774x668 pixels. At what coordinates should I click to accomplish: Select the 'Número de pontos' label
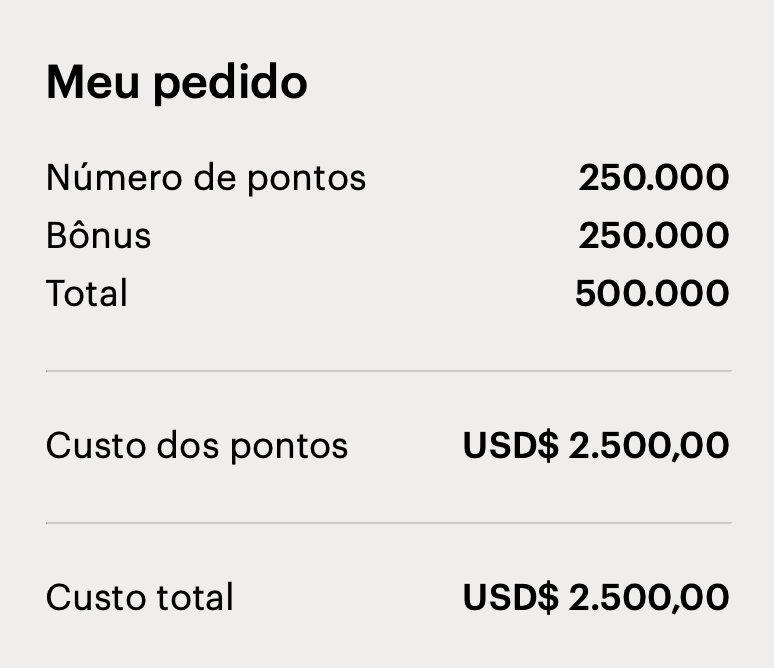(x=206, y=178)
